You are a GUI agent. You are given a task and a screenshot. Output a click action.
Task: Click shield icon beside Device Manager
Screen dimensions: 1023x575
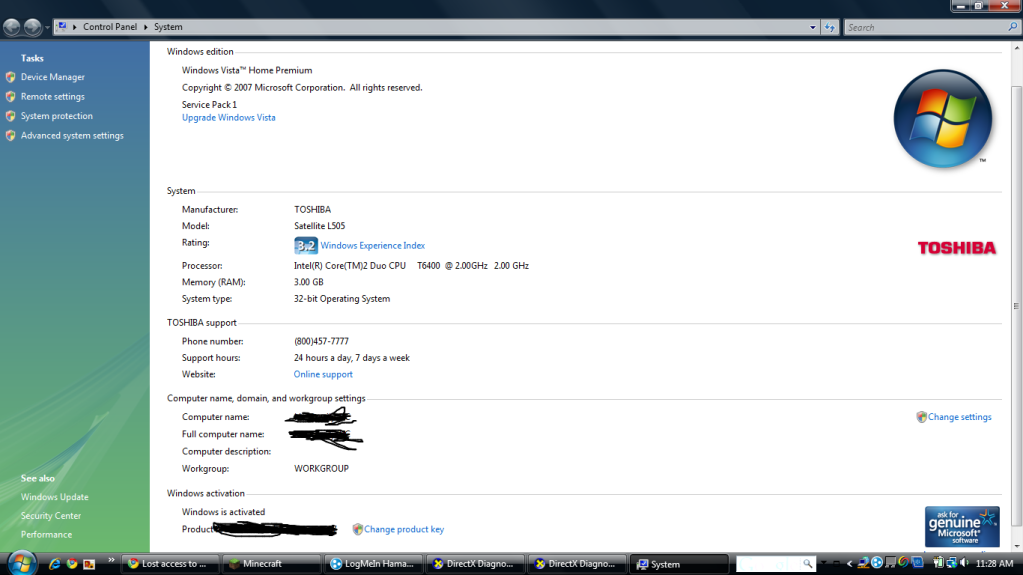tap(10, 77)
